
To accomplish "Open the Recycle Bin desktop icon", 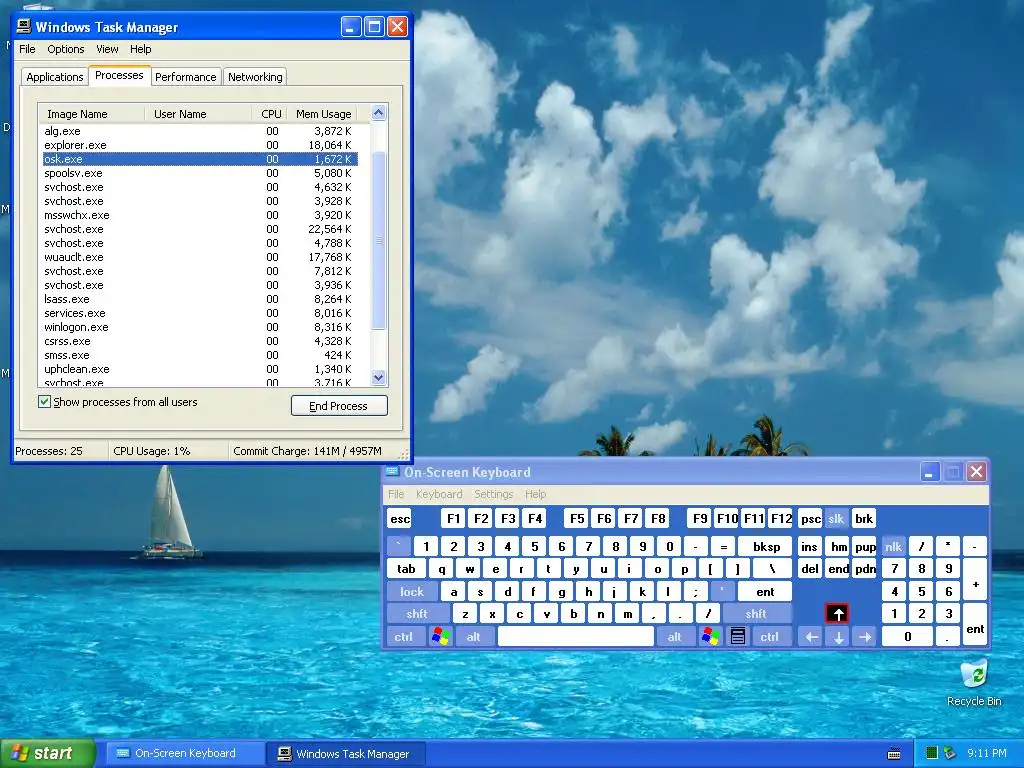I will (x=974, y=682).
